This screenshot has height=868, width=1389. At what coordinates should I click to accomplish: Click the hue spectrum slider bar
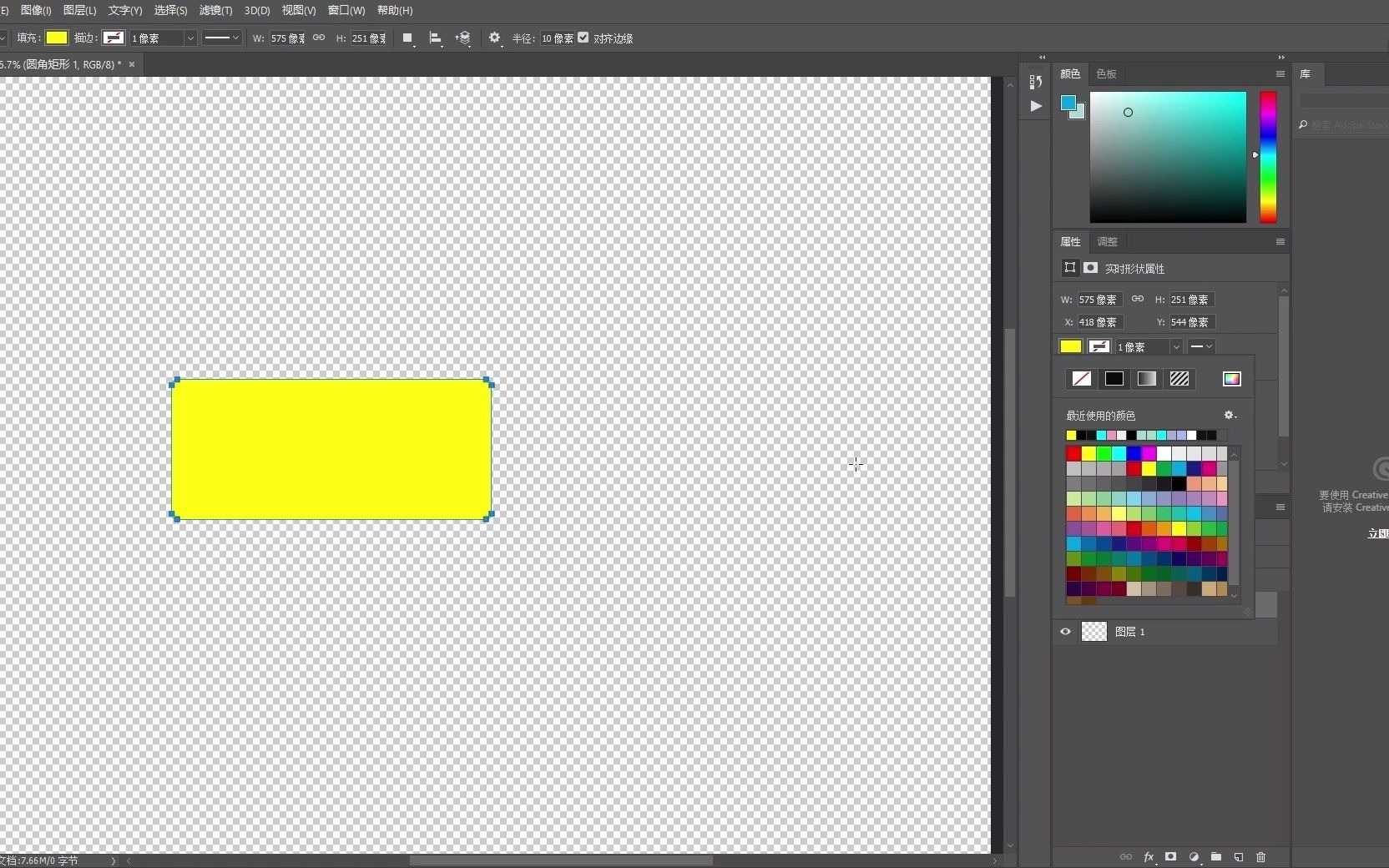pos(1268,157)
